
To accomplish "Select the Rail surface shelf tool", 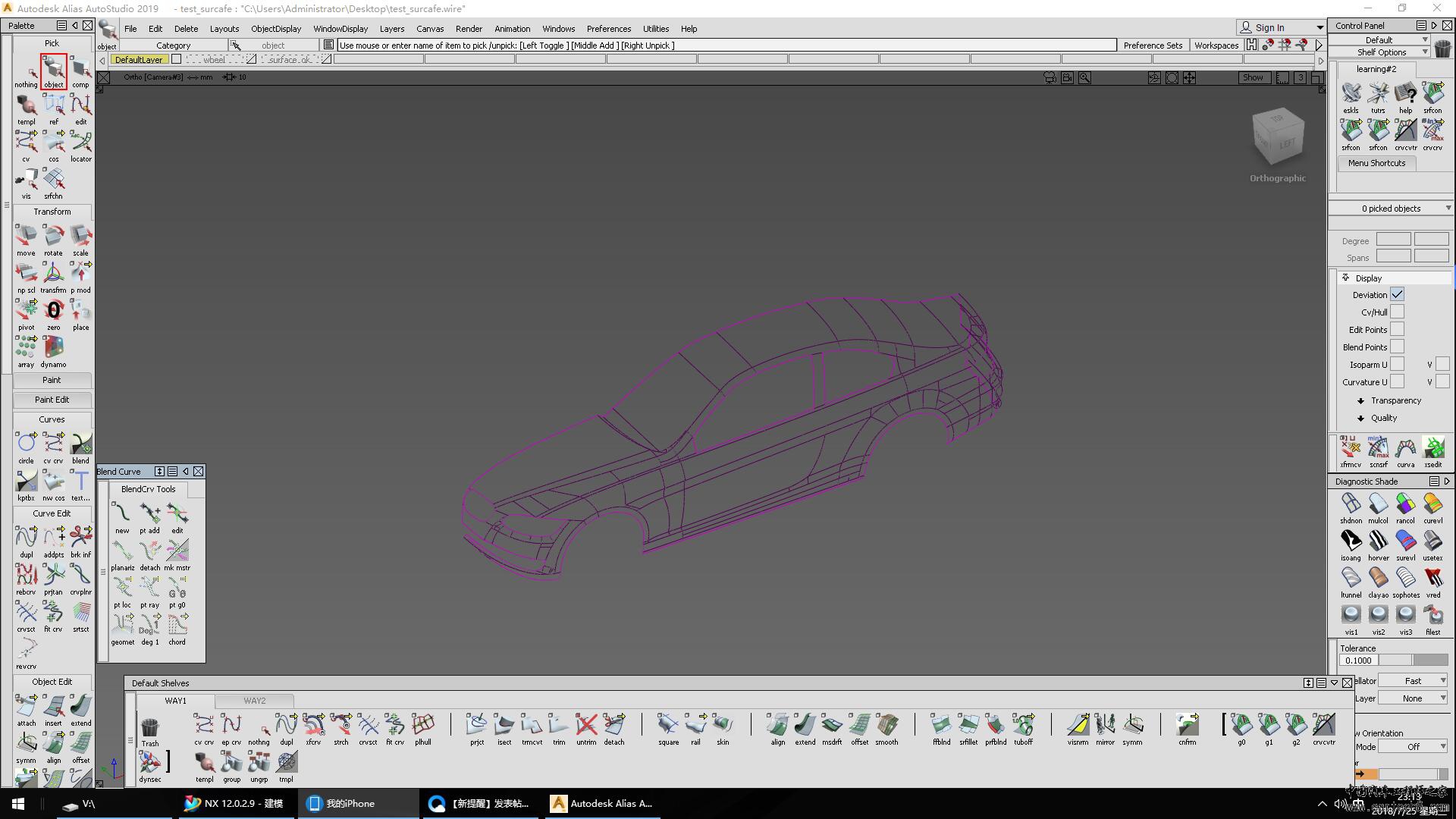I will [x=695, y=729].
